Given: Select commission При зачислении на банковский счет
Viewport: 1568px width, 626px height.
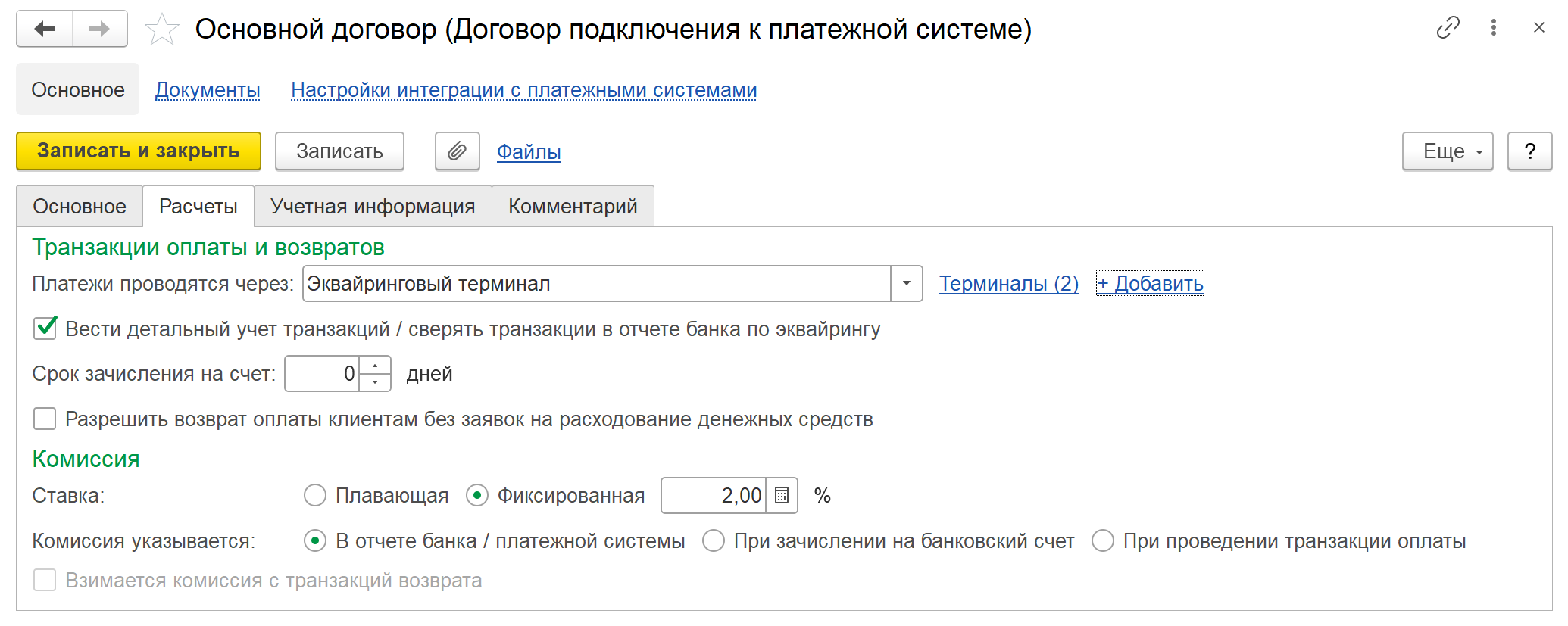Looking at the screenshot, I should [714, 541].
